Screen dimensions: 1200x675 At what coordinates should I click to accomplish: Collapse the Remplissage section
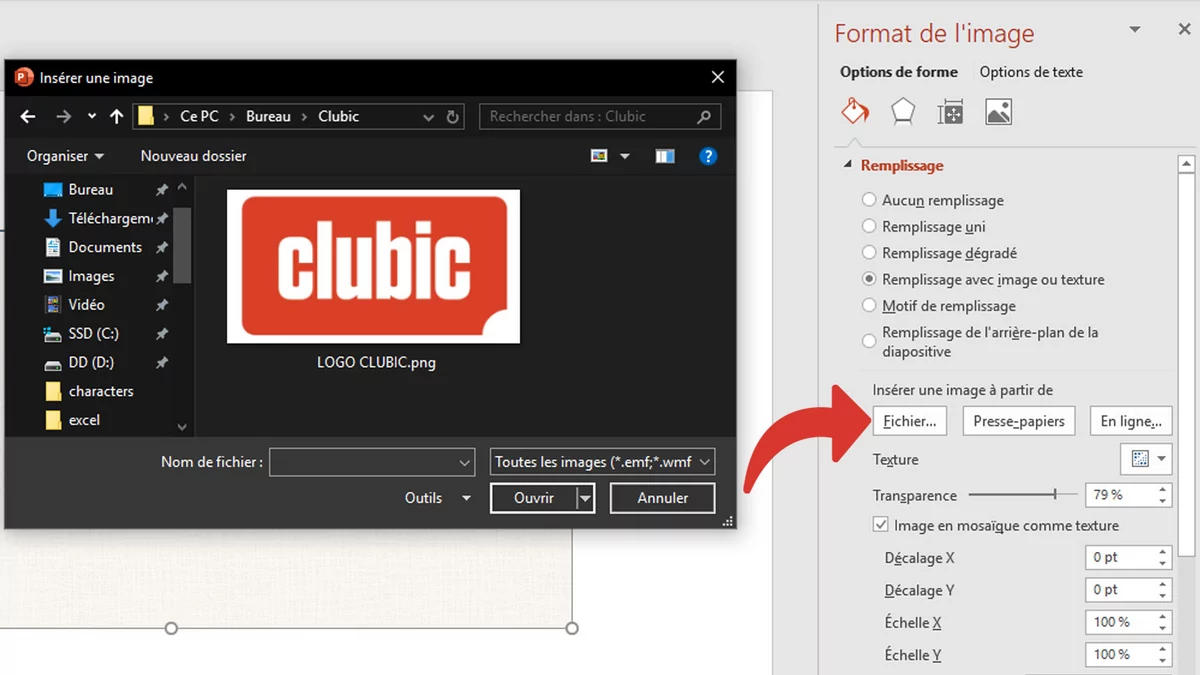(x=850, y=165)
